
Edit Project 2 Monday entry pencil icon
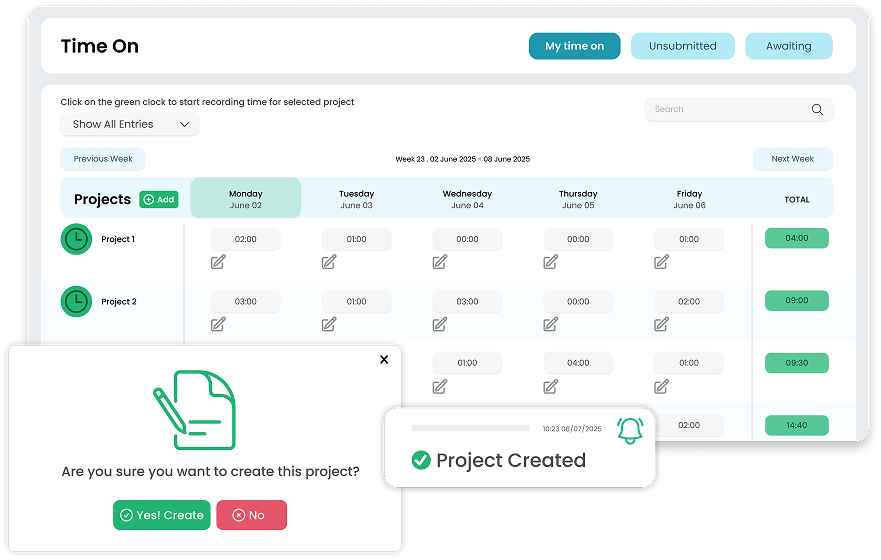[218, 324]
